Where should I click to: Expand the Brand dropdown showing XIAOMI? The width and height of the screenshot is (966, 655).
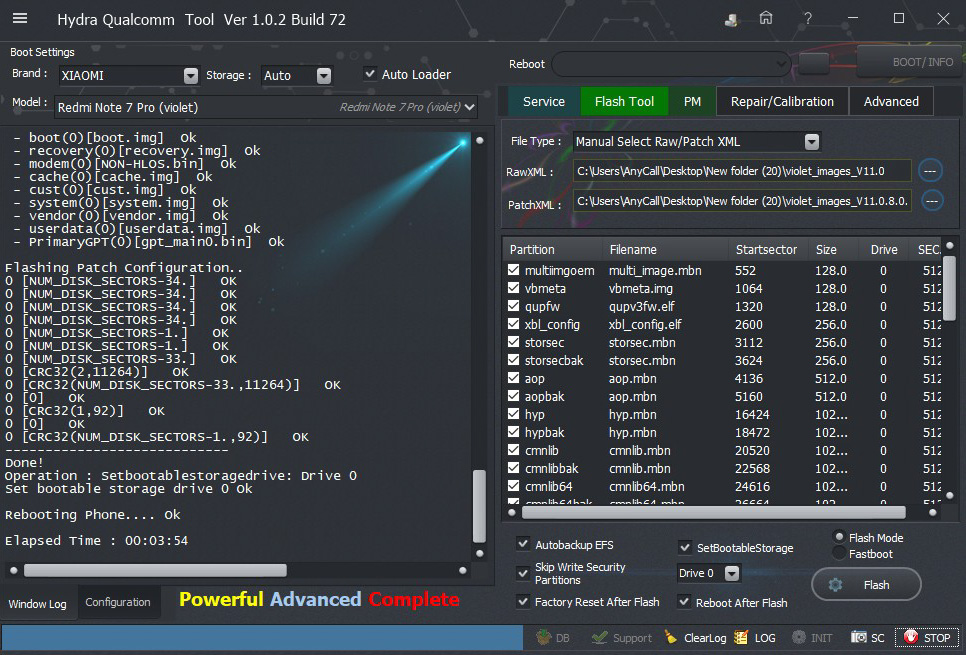click(191, 75)
